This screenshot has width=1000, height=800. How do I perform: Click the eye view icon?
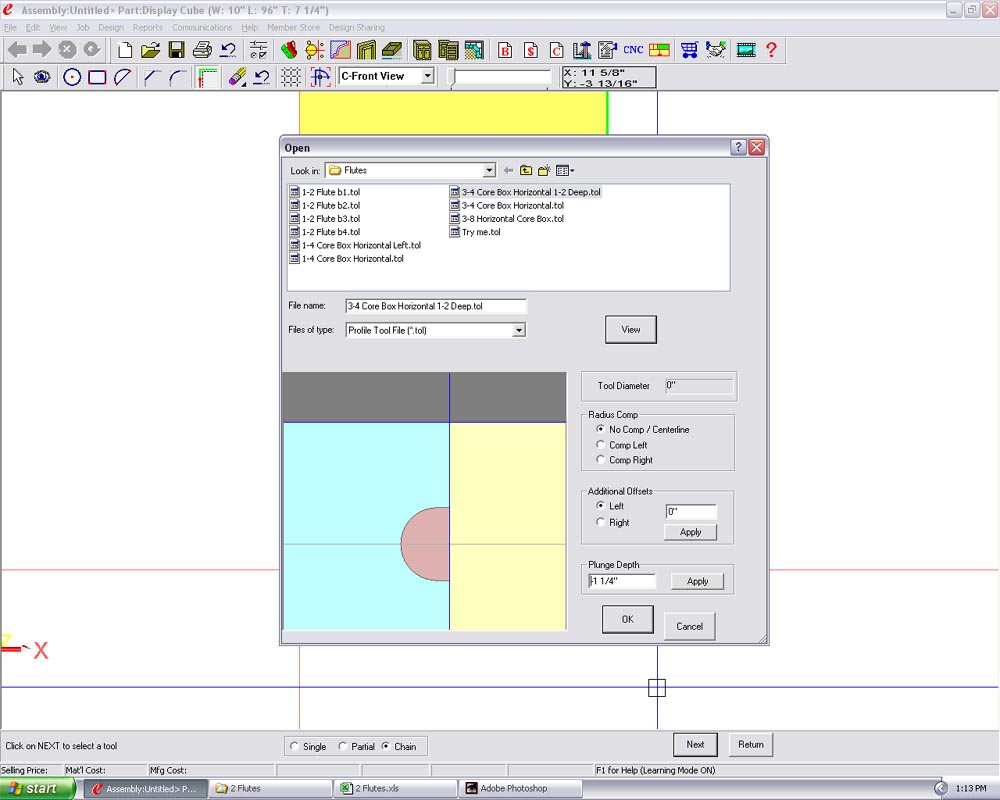[42, 77]
